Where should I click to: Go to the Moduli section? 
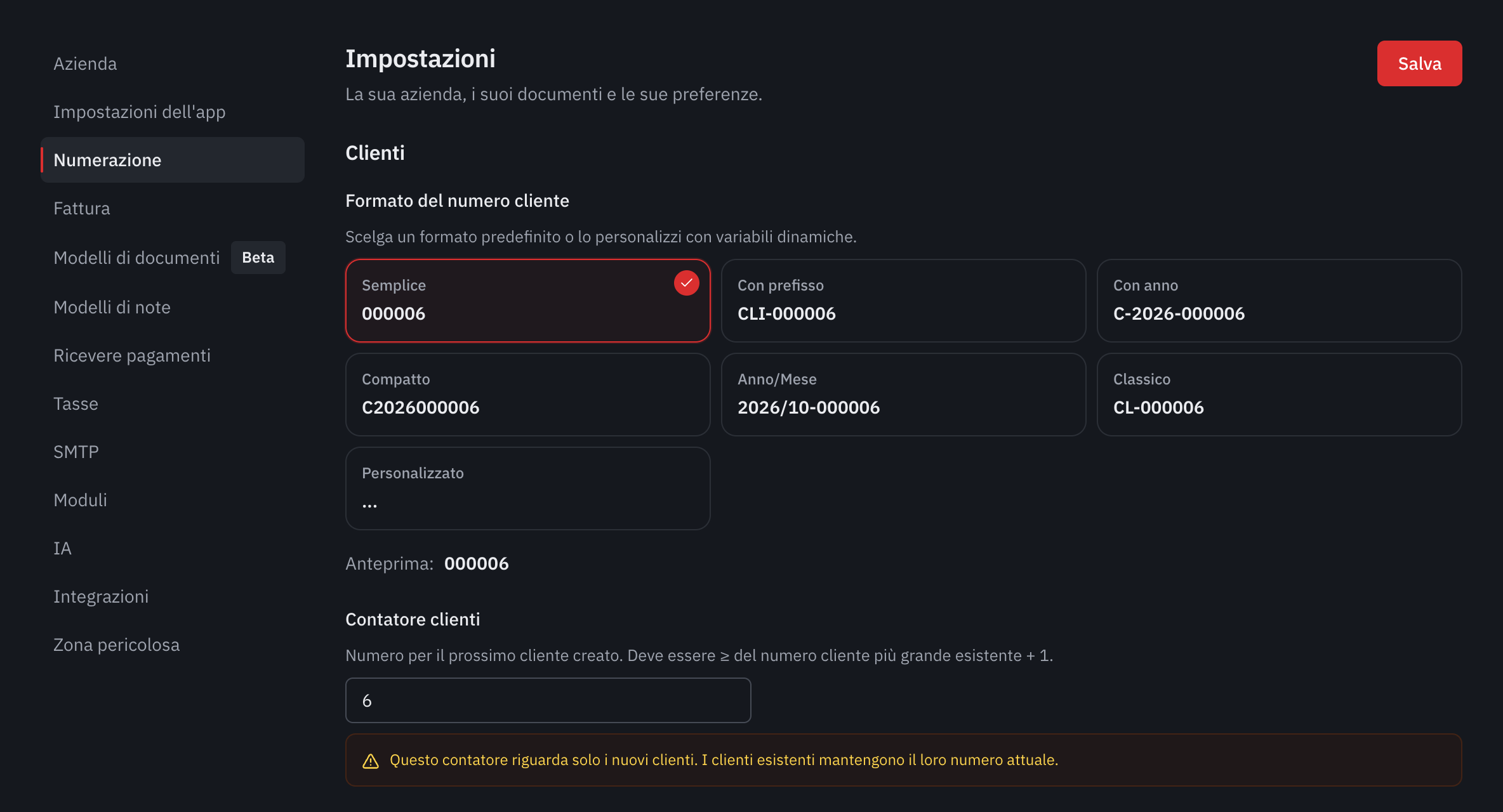pyautogui.click(x=173, y=500)
